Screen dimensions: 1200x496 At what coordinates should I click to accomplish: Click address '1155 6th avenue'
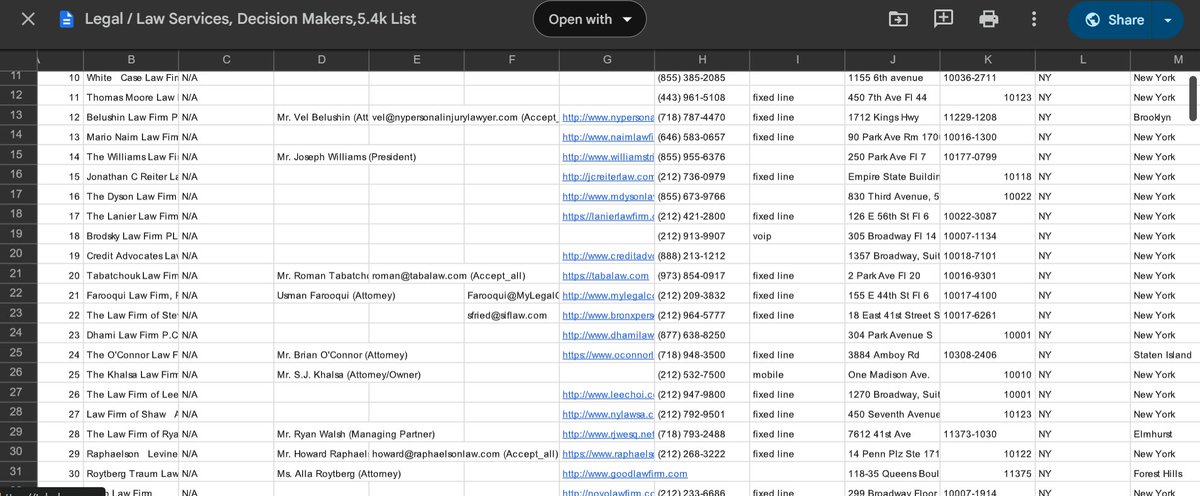pos(886,77)
